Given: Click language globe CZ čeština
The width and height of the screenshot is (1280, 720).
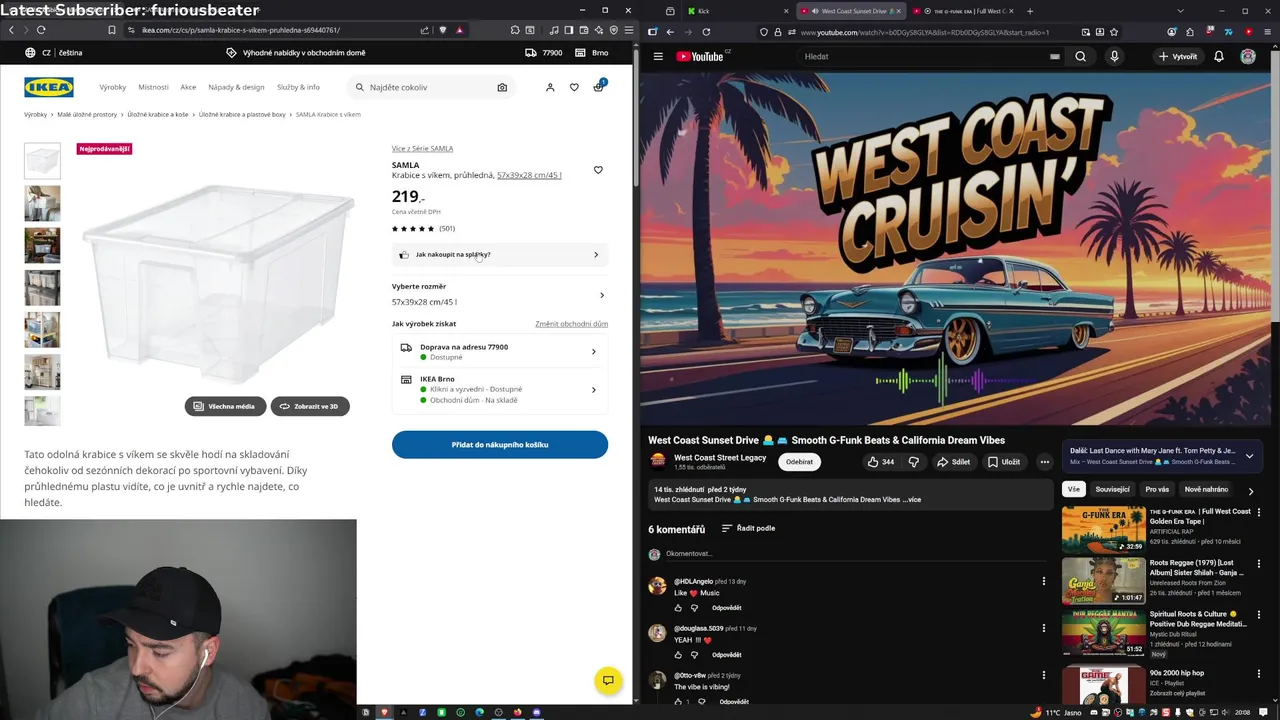Looking at the screenshot, I should point(54,52).
